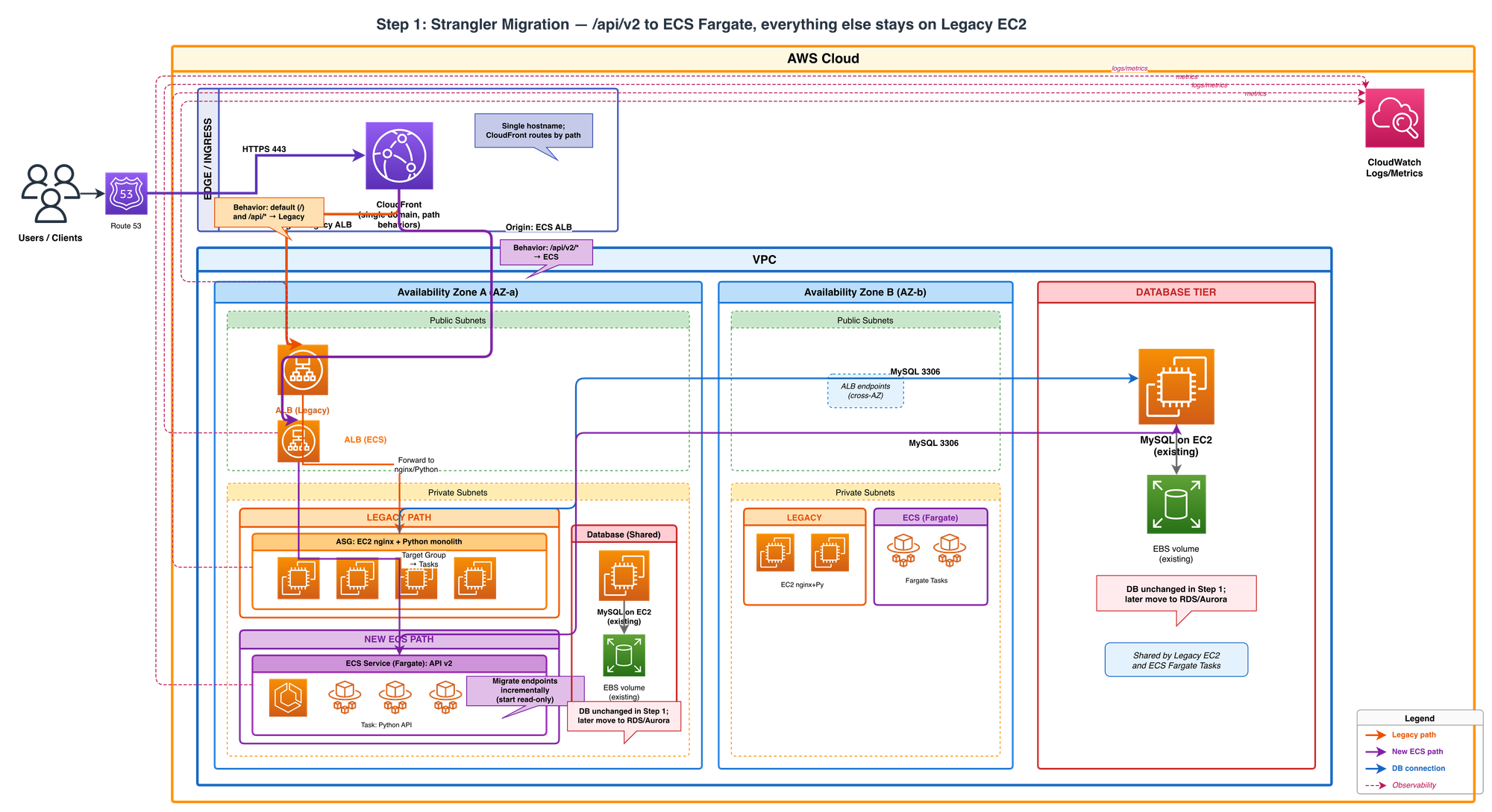The image size is (1492, 812).
Task: Select the CloudFront globe icon
Action: [399, 156]
